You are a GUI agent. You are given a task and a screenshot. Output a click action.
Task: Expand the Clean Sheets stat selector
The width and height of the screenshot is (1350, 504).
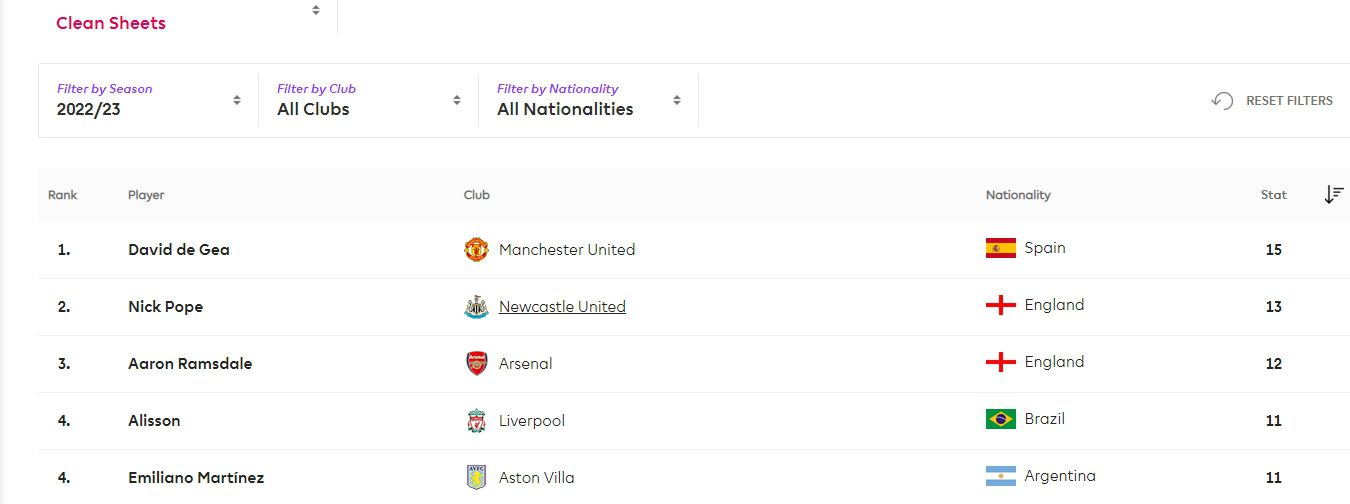pyautogui.click(x=188, y=17)
